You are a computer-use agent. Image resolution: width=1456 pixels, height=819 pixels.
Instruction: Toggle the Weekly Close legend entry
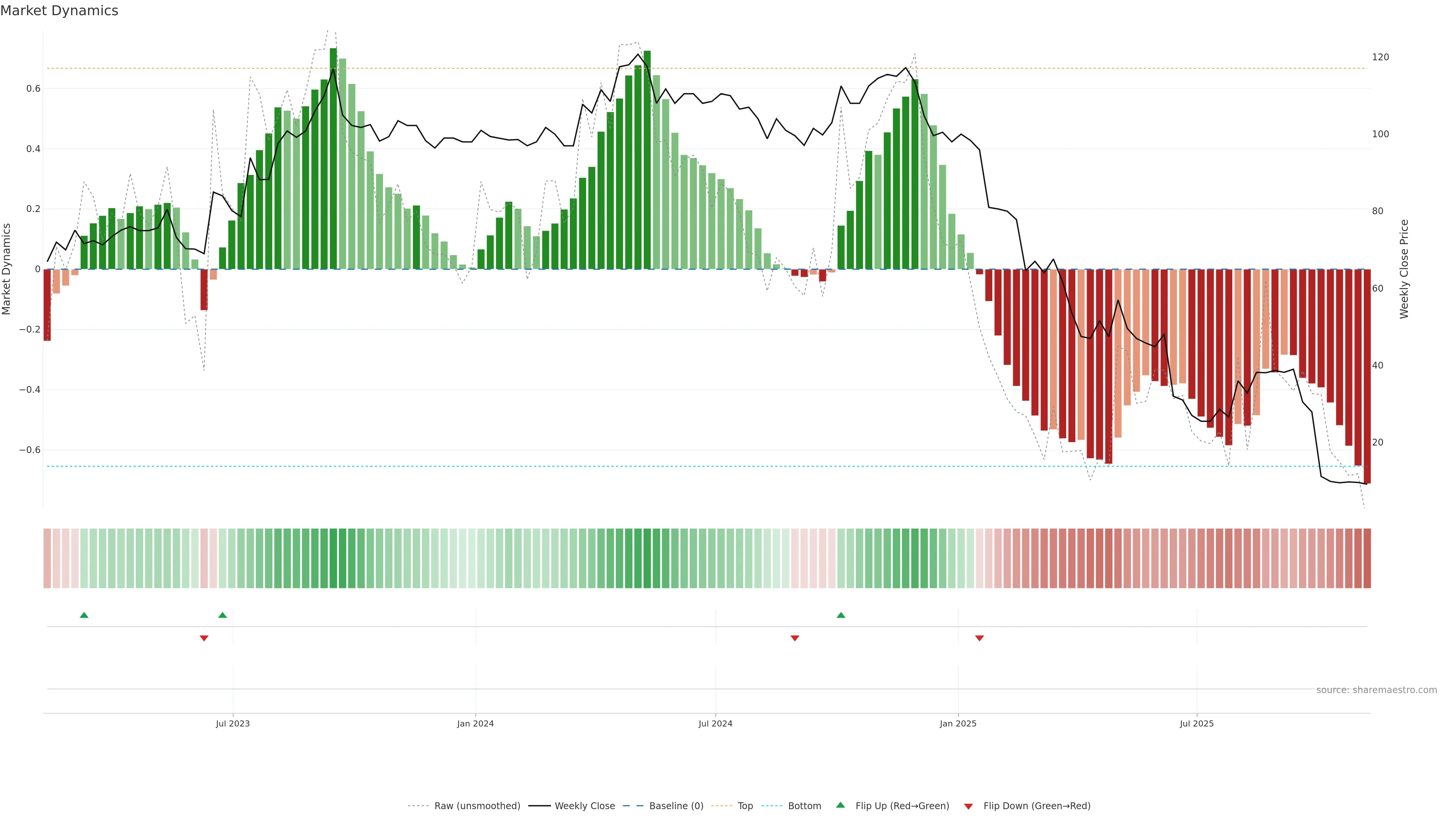coord(584,806)
